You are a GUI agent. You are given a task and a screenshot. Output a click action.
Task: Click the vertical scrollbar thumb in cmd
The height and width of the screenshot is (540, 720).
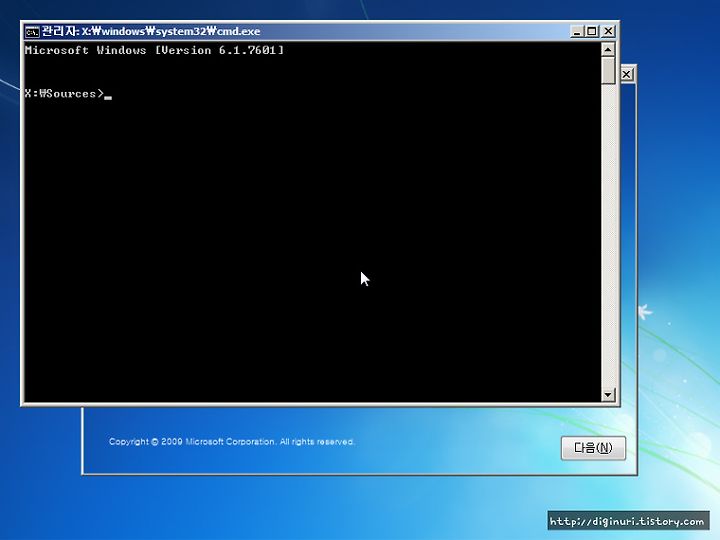(608, 70)
